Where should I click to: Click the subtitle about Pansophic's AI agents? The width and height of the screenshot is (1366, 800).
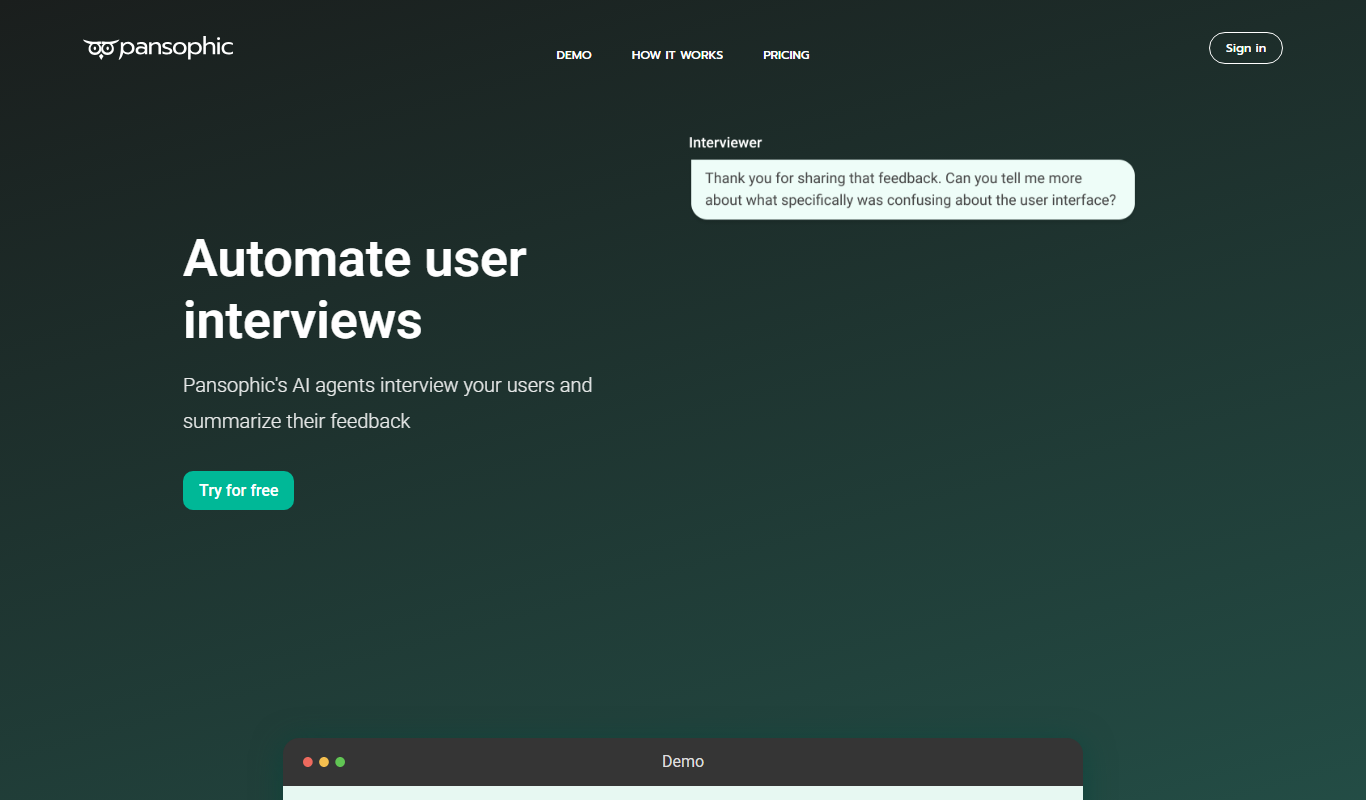click(388, 403)
